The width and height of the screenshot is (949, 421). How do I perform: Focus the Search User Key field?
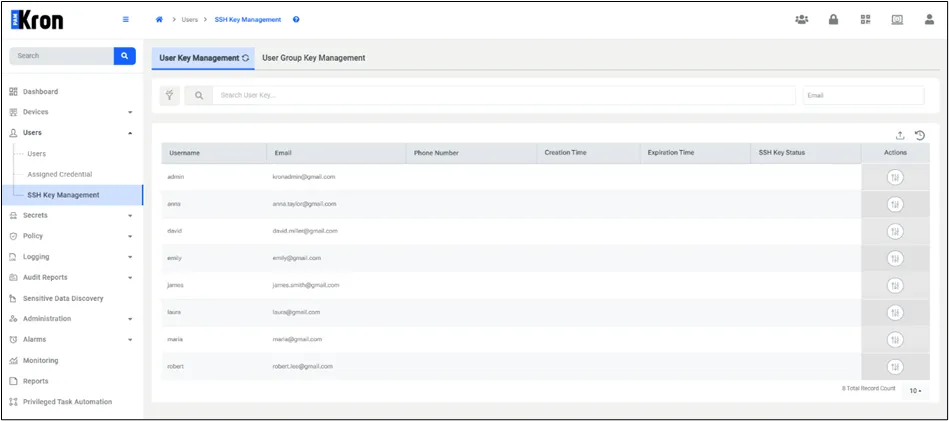click(504, 96)
